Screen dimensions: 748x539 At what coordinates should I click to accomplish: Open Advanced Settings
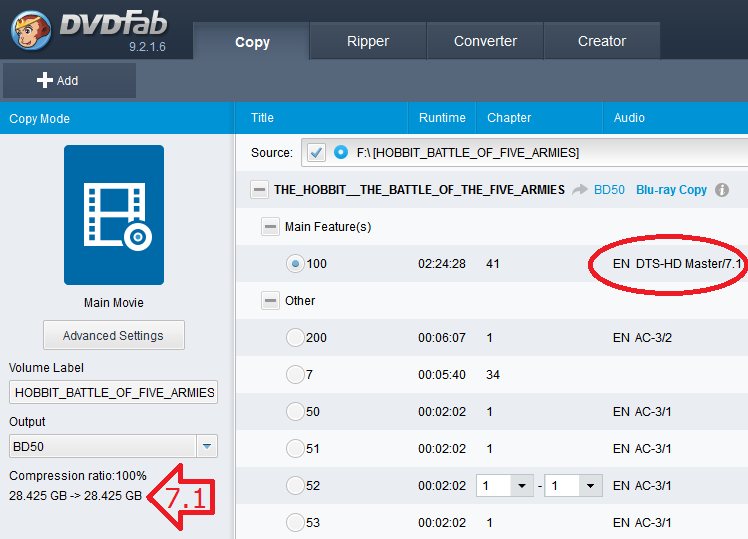point(114,335)
